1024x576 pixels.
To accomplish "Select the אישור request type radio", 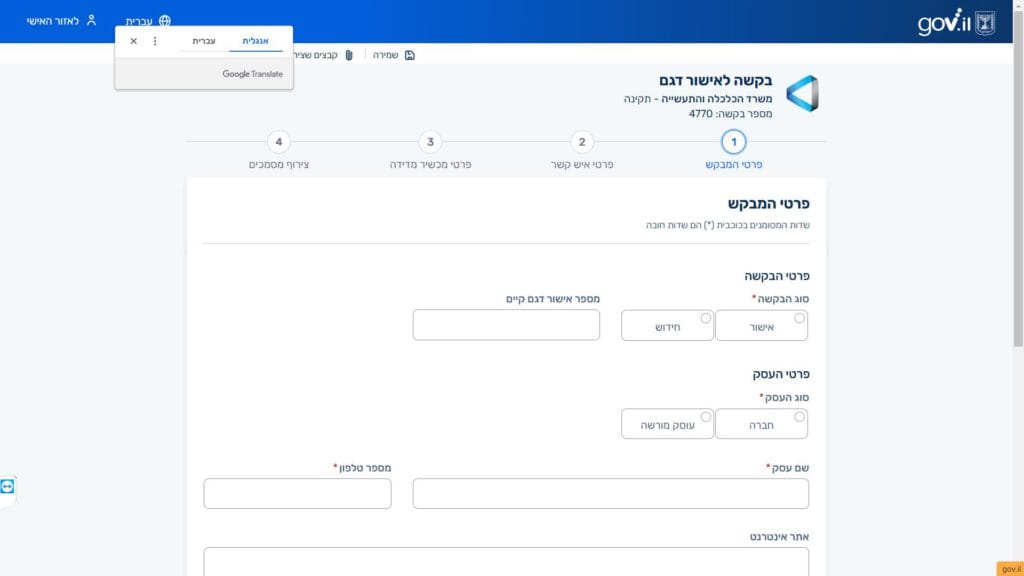I will coord(799,318).
